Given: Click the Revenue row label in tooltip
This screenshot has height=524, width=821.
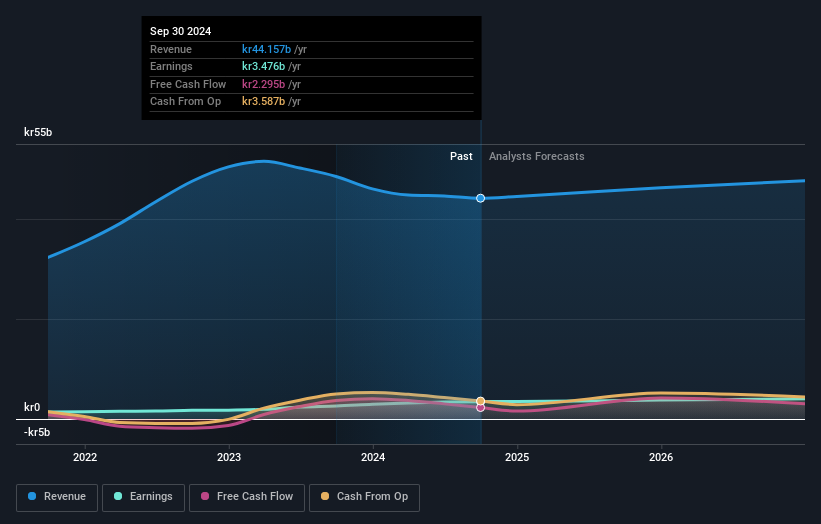Looking at the screenshot, I should pos(171,49).
